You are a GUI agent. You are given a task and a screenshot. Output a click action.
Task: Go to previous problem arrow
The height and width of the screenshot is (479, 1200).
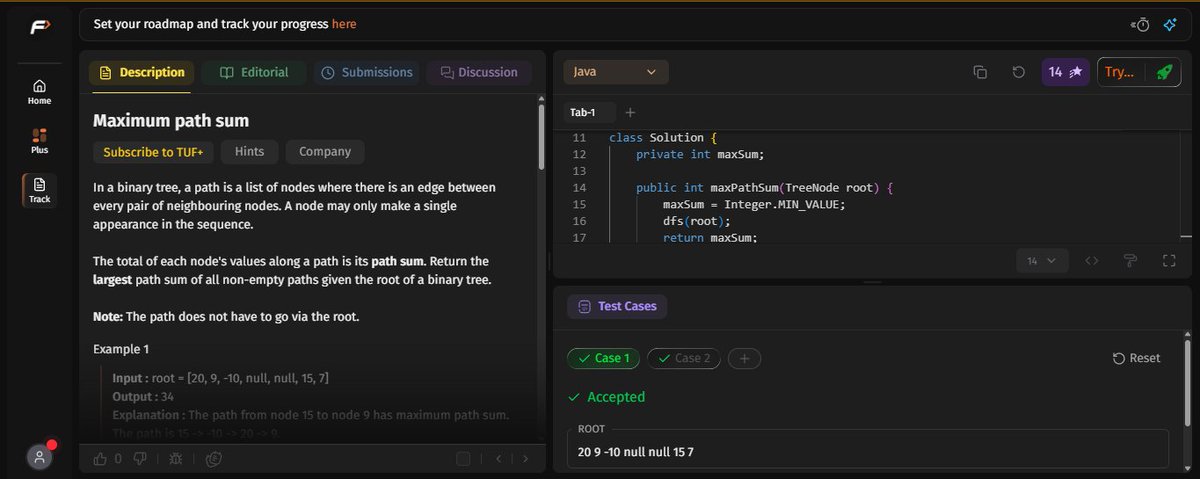click(498, 459)
